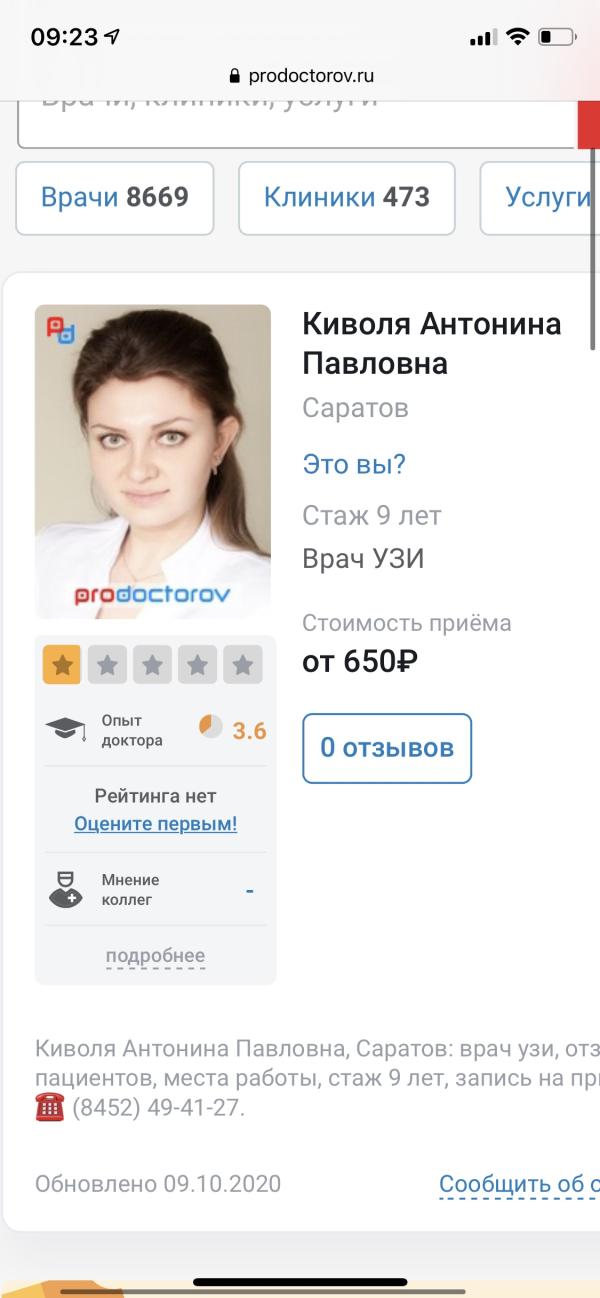Rate with the second star
The image size is (600, 1298).
click(x=107, y=665)
